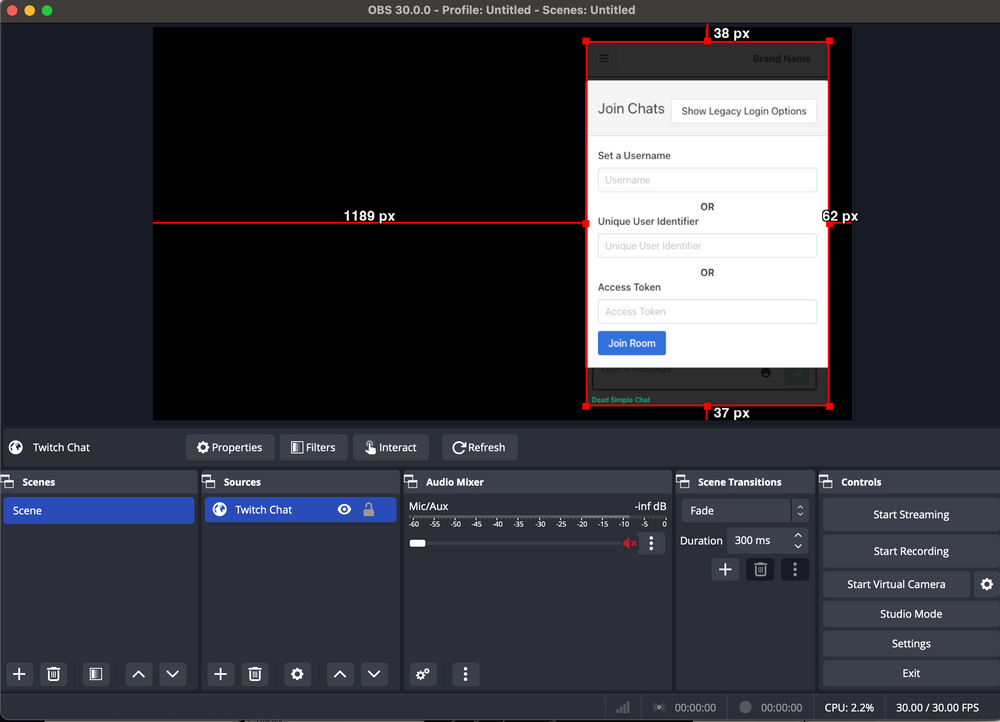1000x722 pixels.
Task: Refresh the Twitch Chat browser source
Action: point(479,447)
